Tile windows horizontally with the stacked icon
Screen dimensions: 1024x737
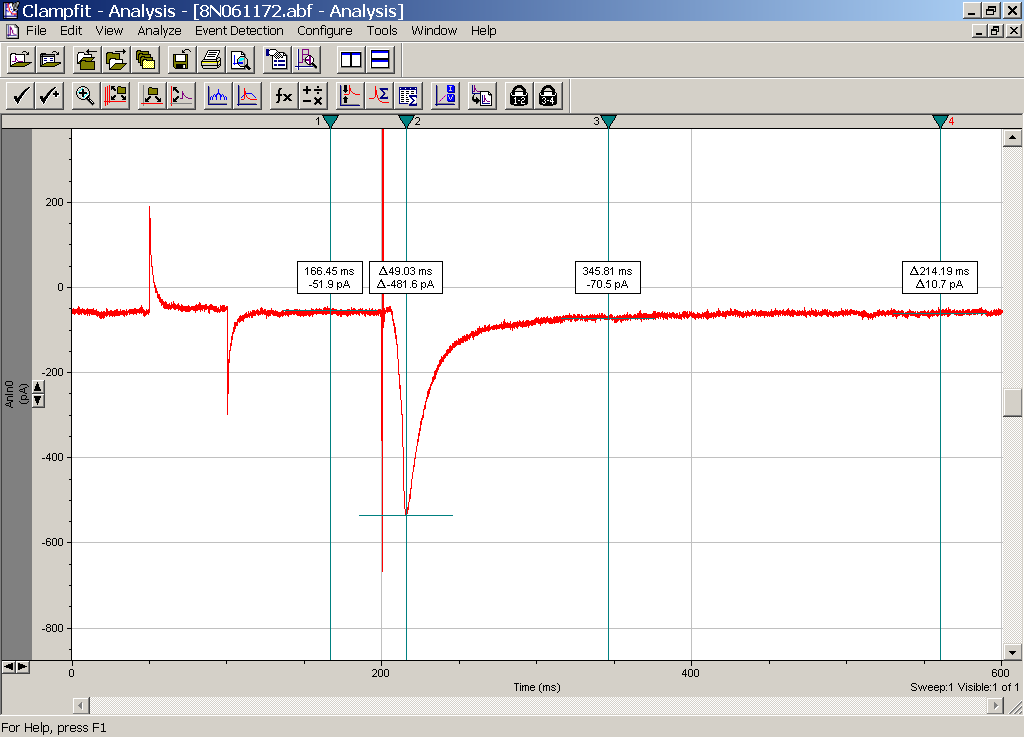point(380,60)
